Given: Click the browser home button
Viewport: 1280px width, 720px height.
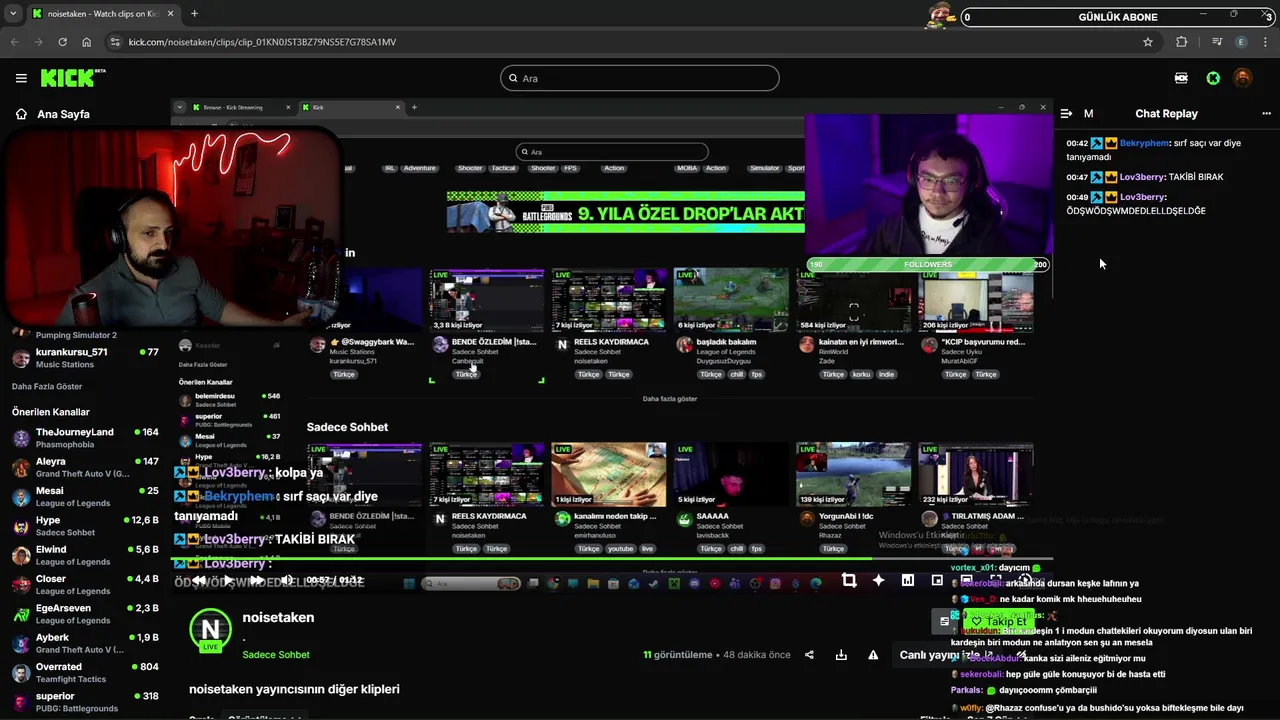Looking at the screenshot, I should tap(87, 42).
